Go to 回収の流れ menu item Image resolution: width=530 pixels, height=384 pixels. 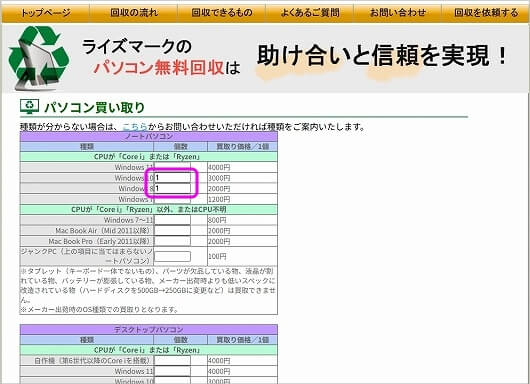[x=134, y=13]
